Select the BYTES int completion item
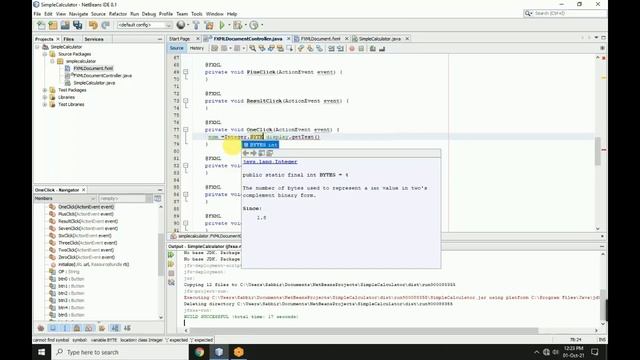This screenshot has height=360, width=640. click(260, 145)
